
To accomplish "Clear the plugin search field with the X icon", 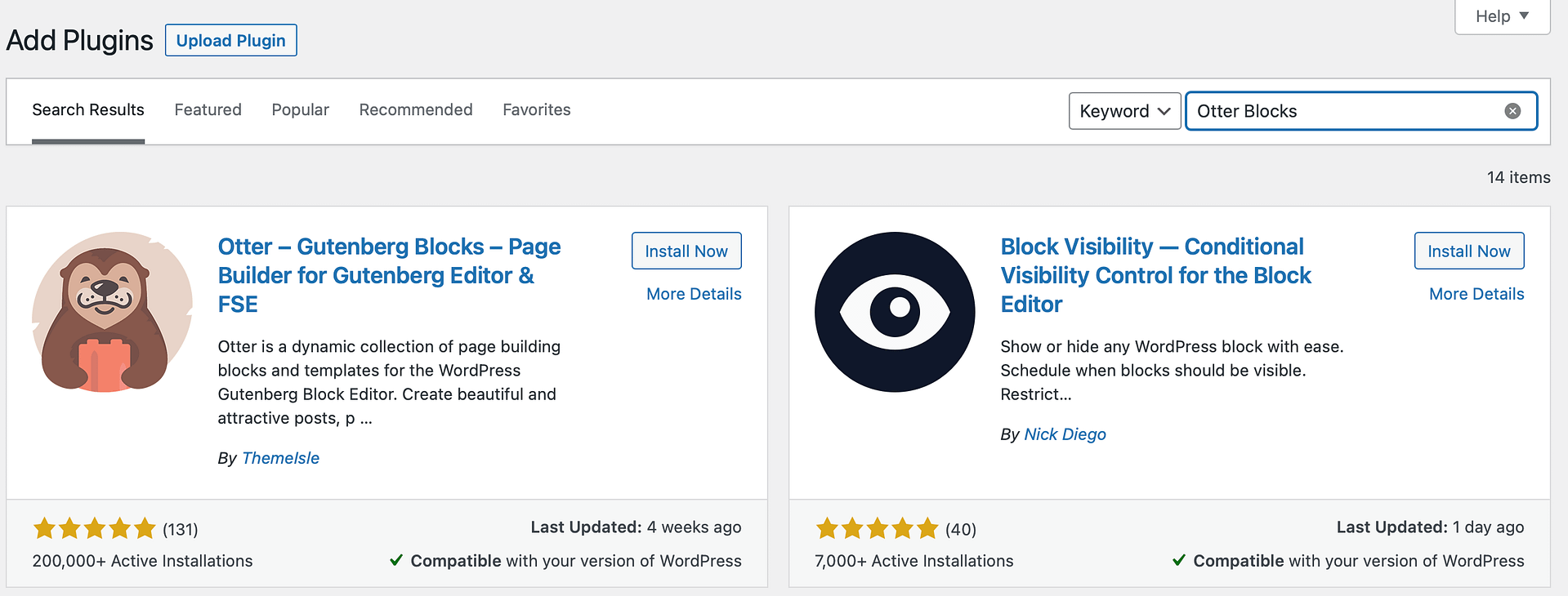I will click(x=1512, y=111).
